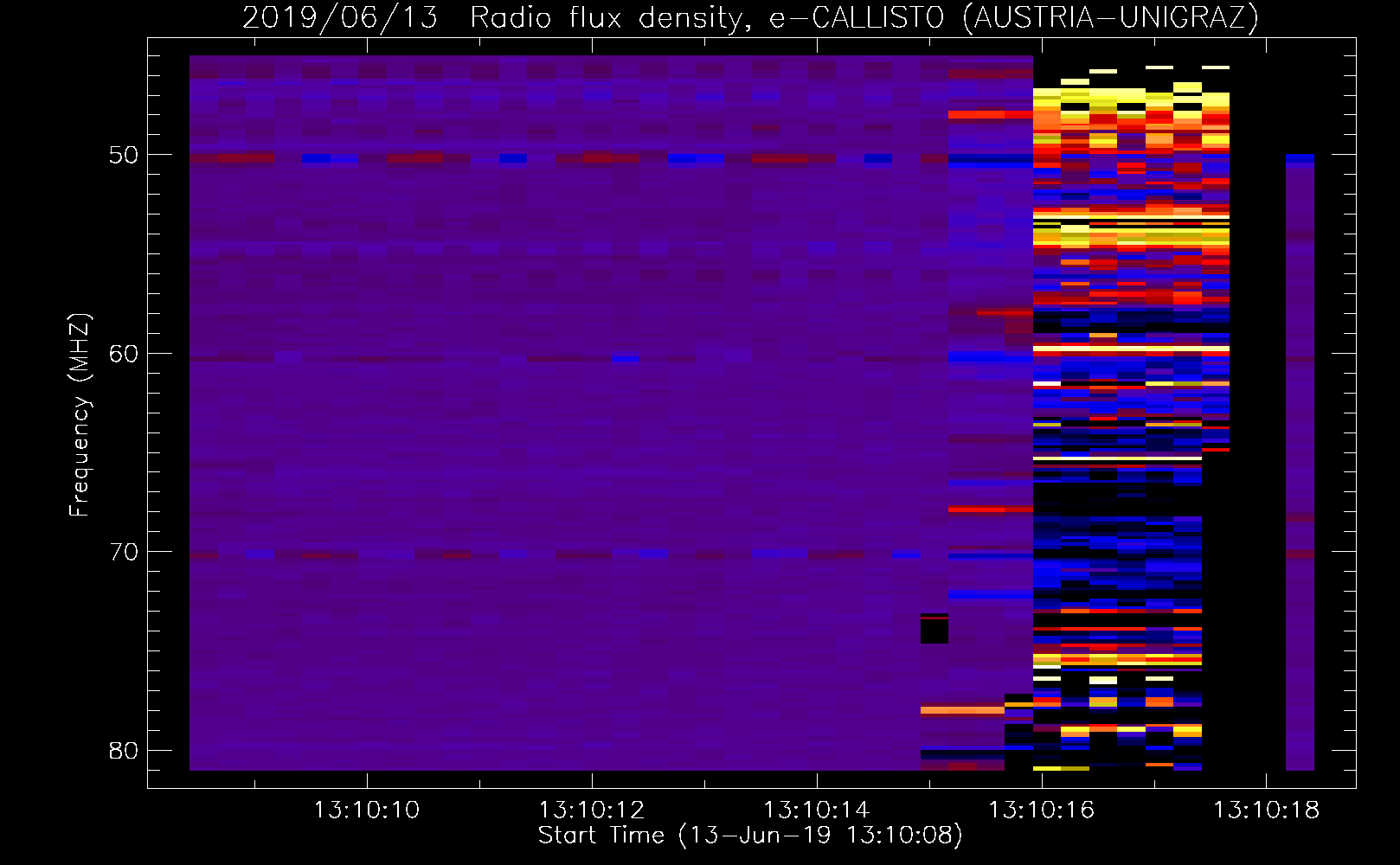The image size is (1400, 865).
Task: Click the 13:10:12 time tick label
Action: (x=592, y=811)
